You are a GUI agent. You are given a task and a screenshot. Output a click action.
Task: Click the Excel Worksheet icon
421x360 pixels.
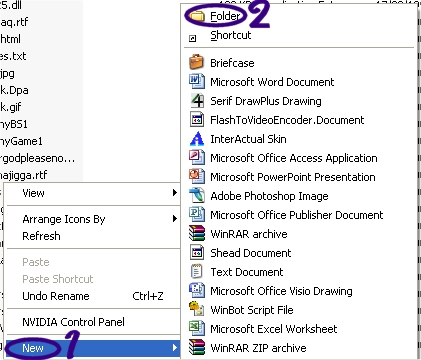197,328
